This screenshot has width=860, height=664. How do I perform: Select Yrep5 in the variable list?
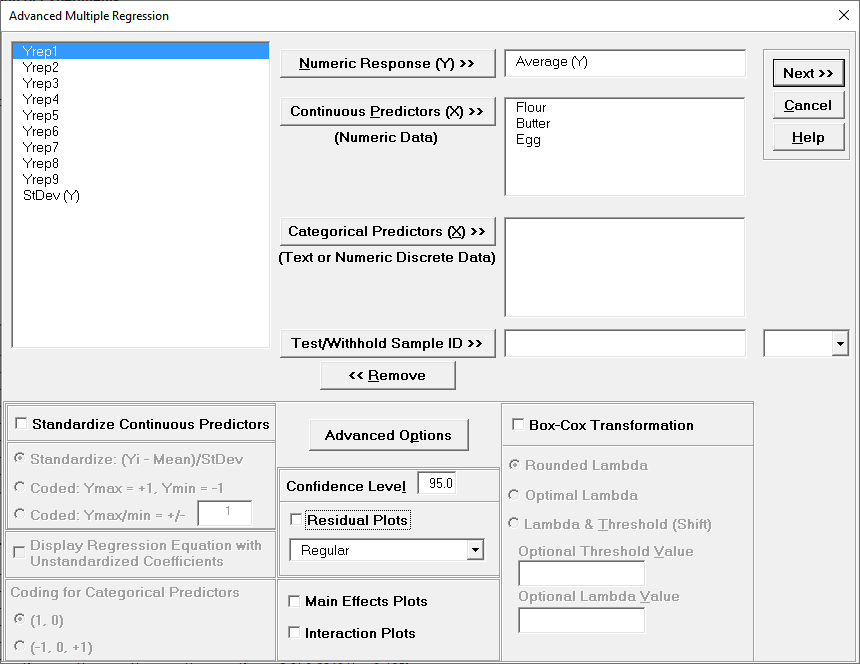click(x=40, y=115)
